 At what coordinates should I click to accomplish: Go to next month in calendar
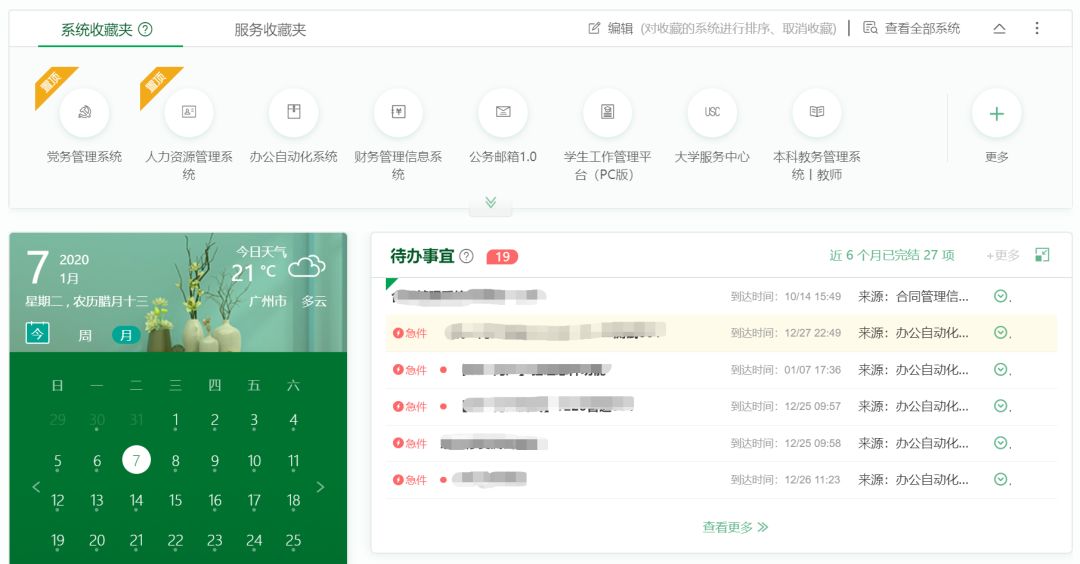(x=321, y=487)
